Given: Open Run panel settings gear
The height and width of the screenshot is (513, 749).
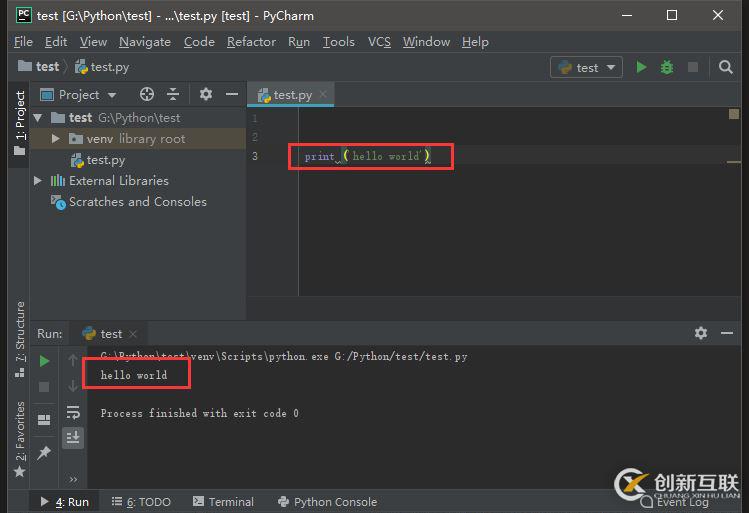Looking at the screenshot, I should point(701,333).
